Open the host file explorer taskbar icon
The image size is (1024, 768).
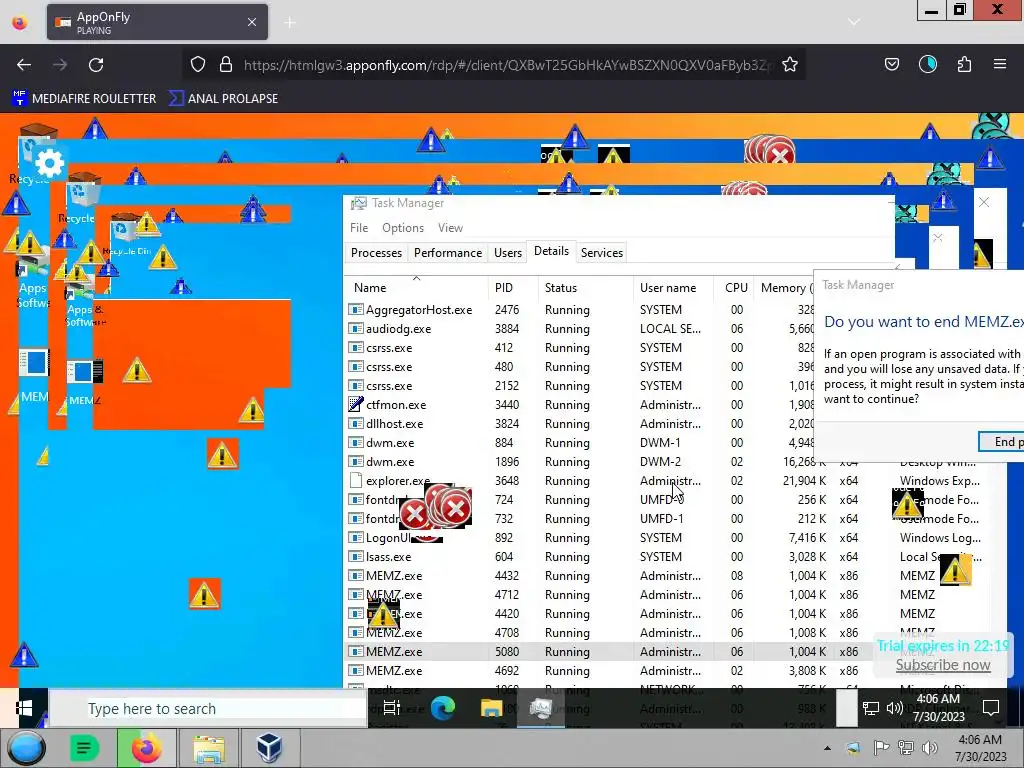click(209, 748)
